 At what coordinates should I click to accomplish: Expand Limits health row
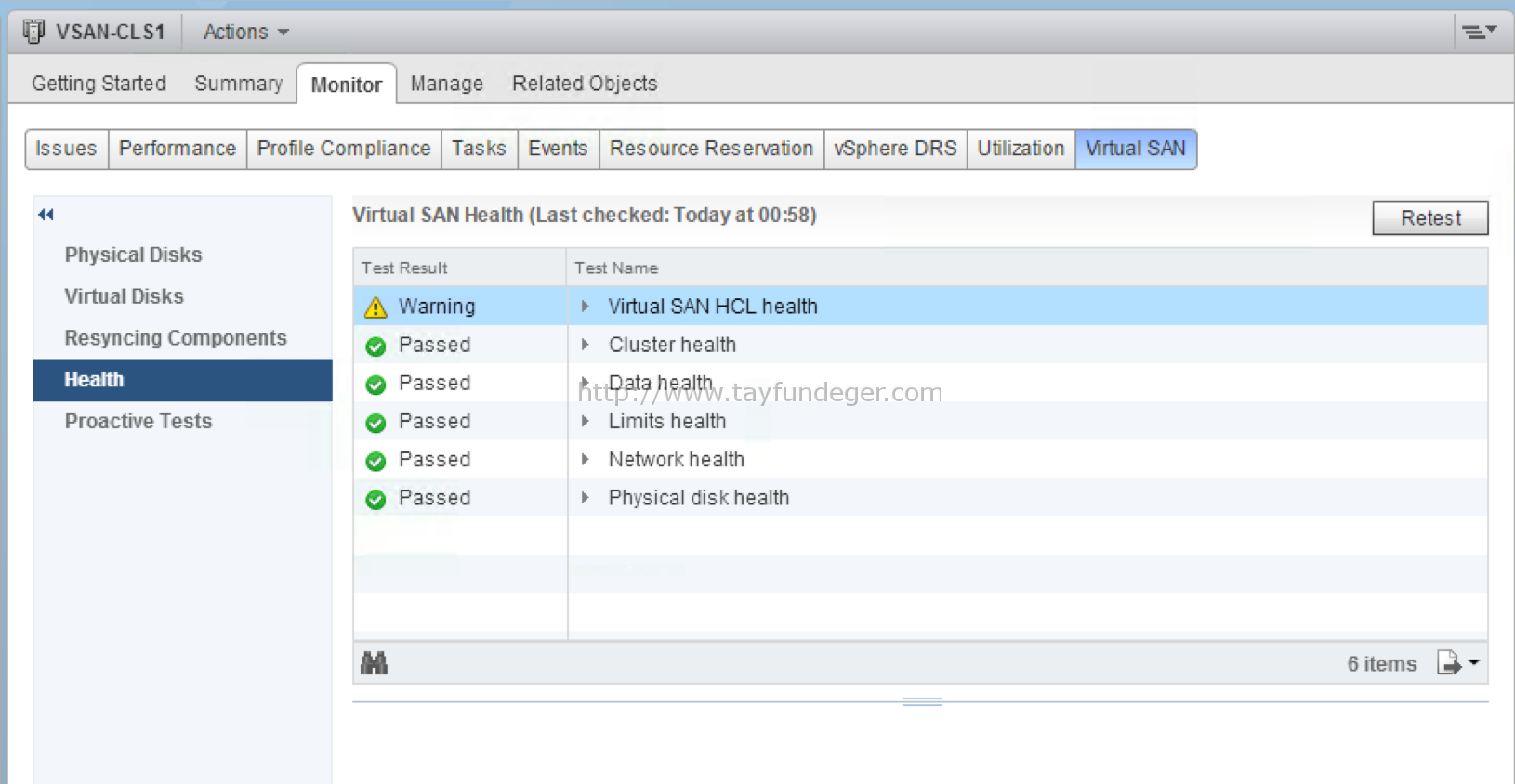[585, 421]
